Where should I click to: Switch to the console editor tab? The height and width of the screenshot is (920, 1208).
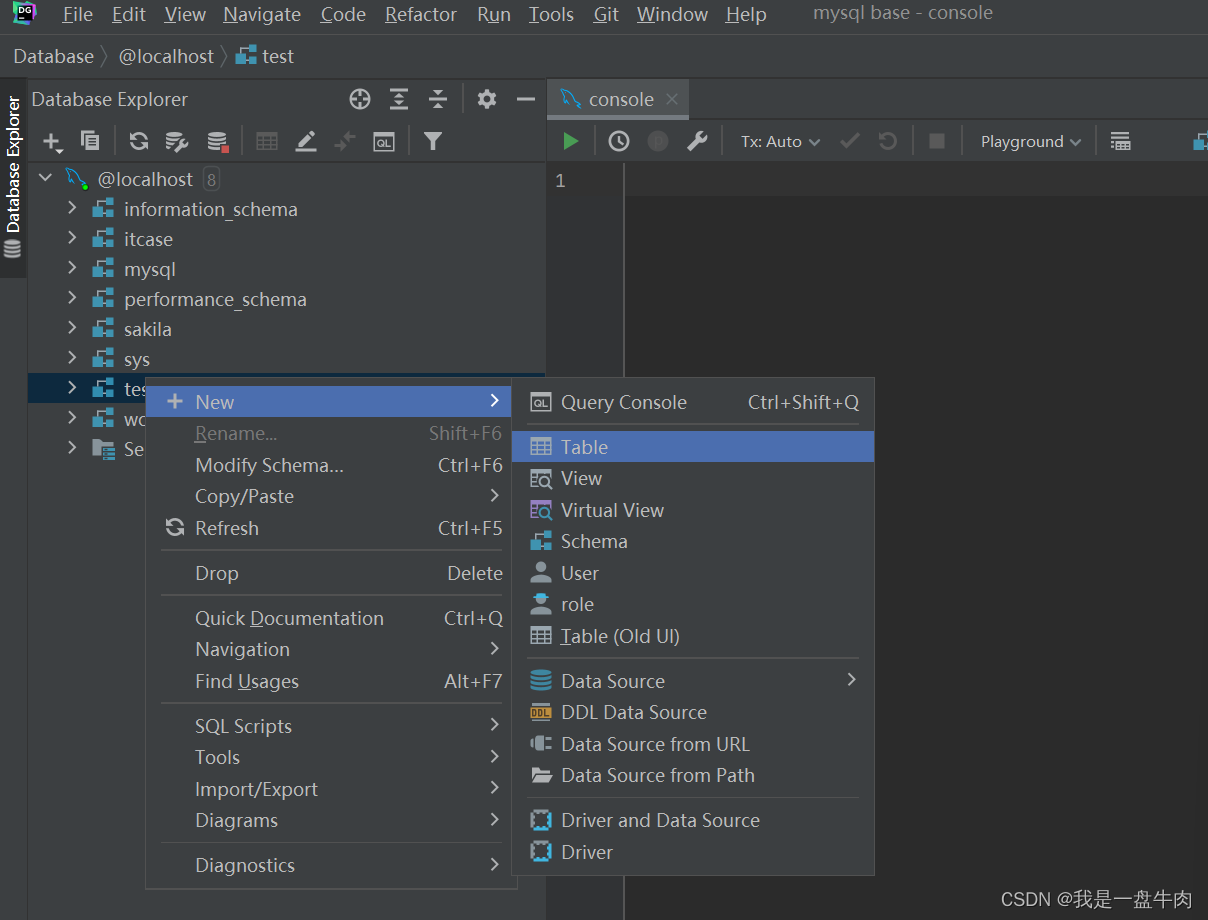tap(620, 99)
